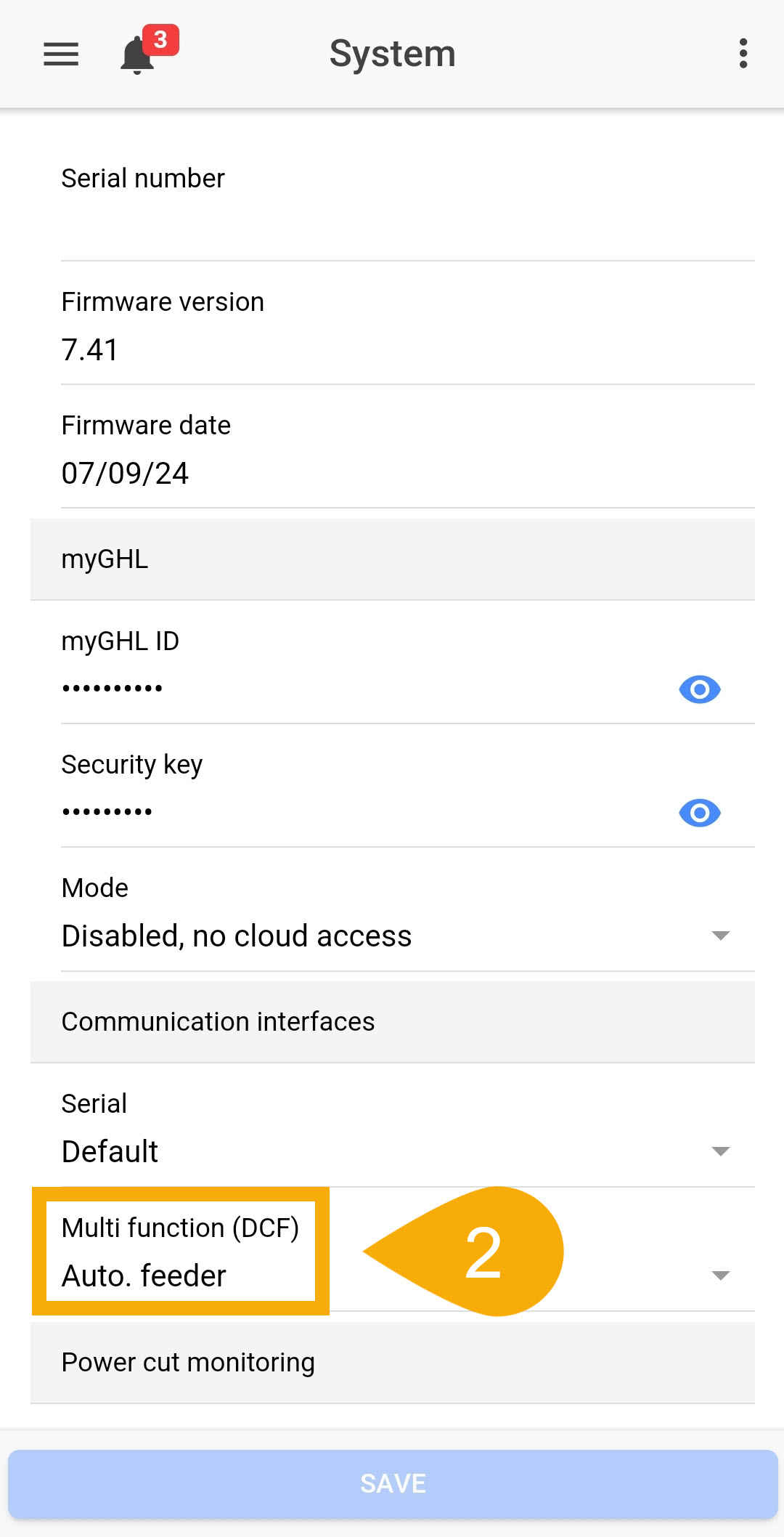Reveal the hidden myGHL ID
The height and width of the screenshot is (1537, 784).
pos(699,689)
